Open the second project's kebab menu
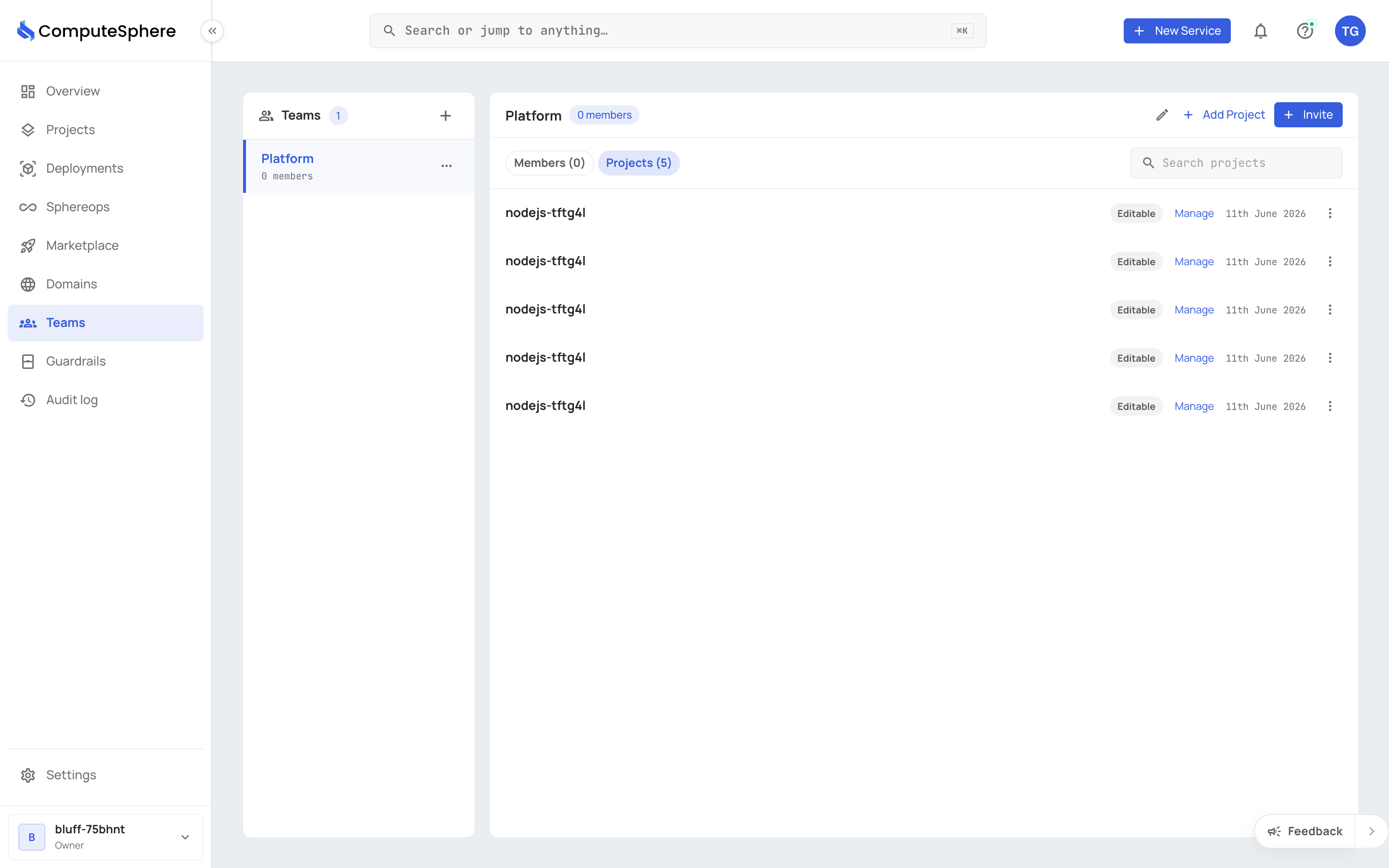Screen dimensions: 1389x868 pyautogui.click(x=1330, y=262)
